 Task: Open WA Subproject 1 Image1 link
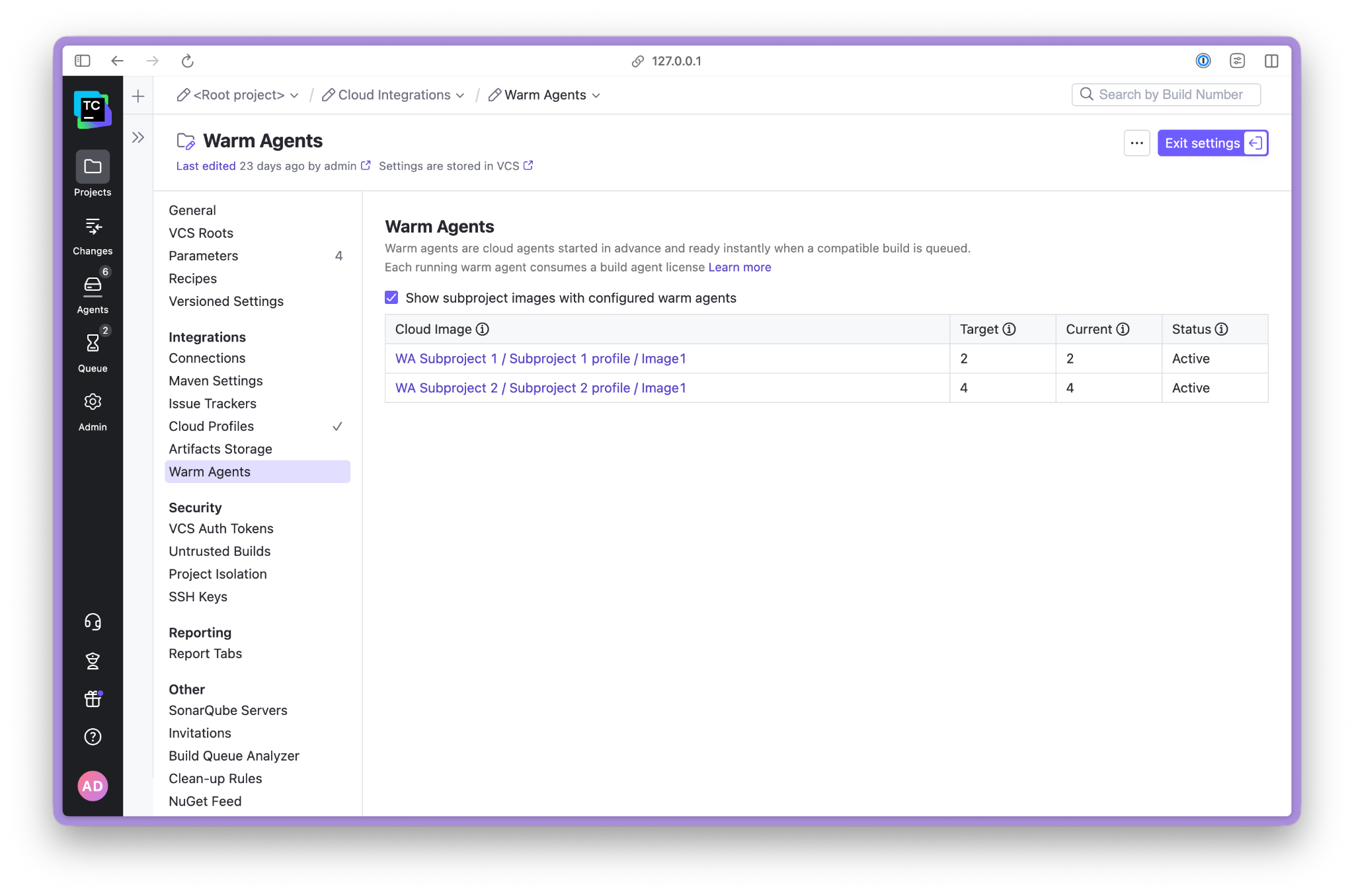pyautogui.click(x=541, y=359)
